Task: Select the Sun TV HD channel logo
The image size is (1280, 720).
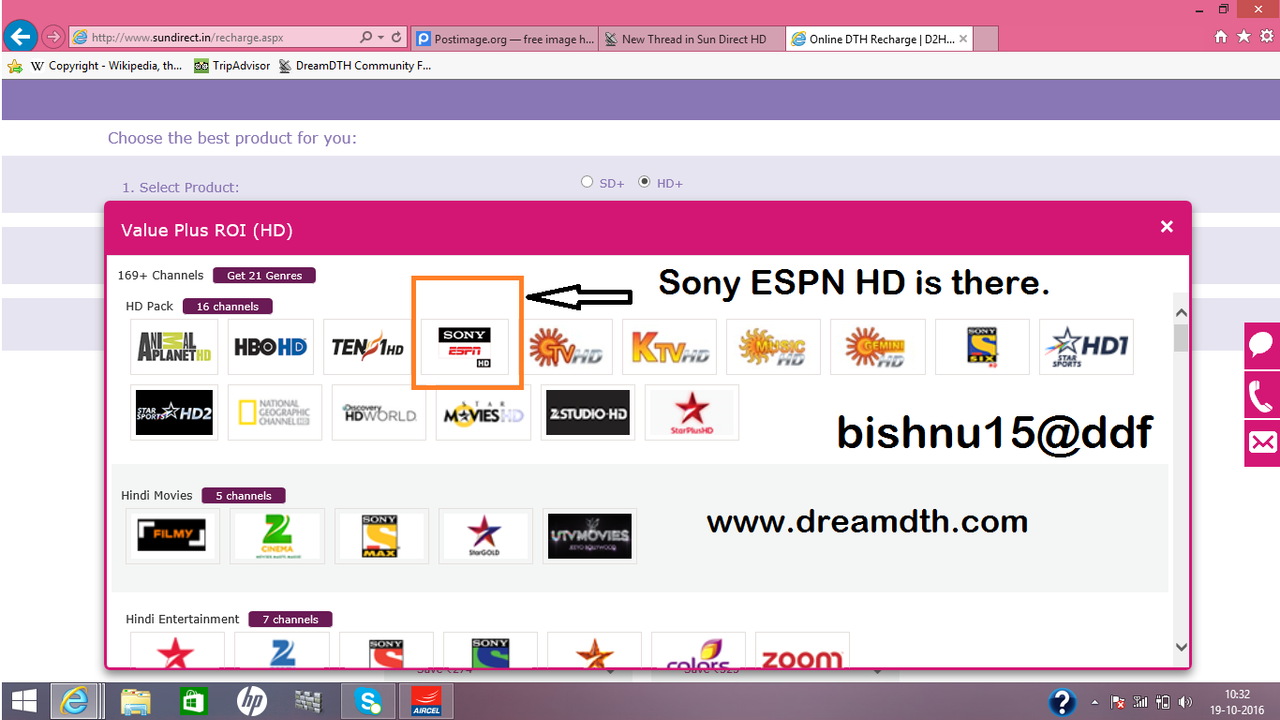Action: (x=565, y=347)
